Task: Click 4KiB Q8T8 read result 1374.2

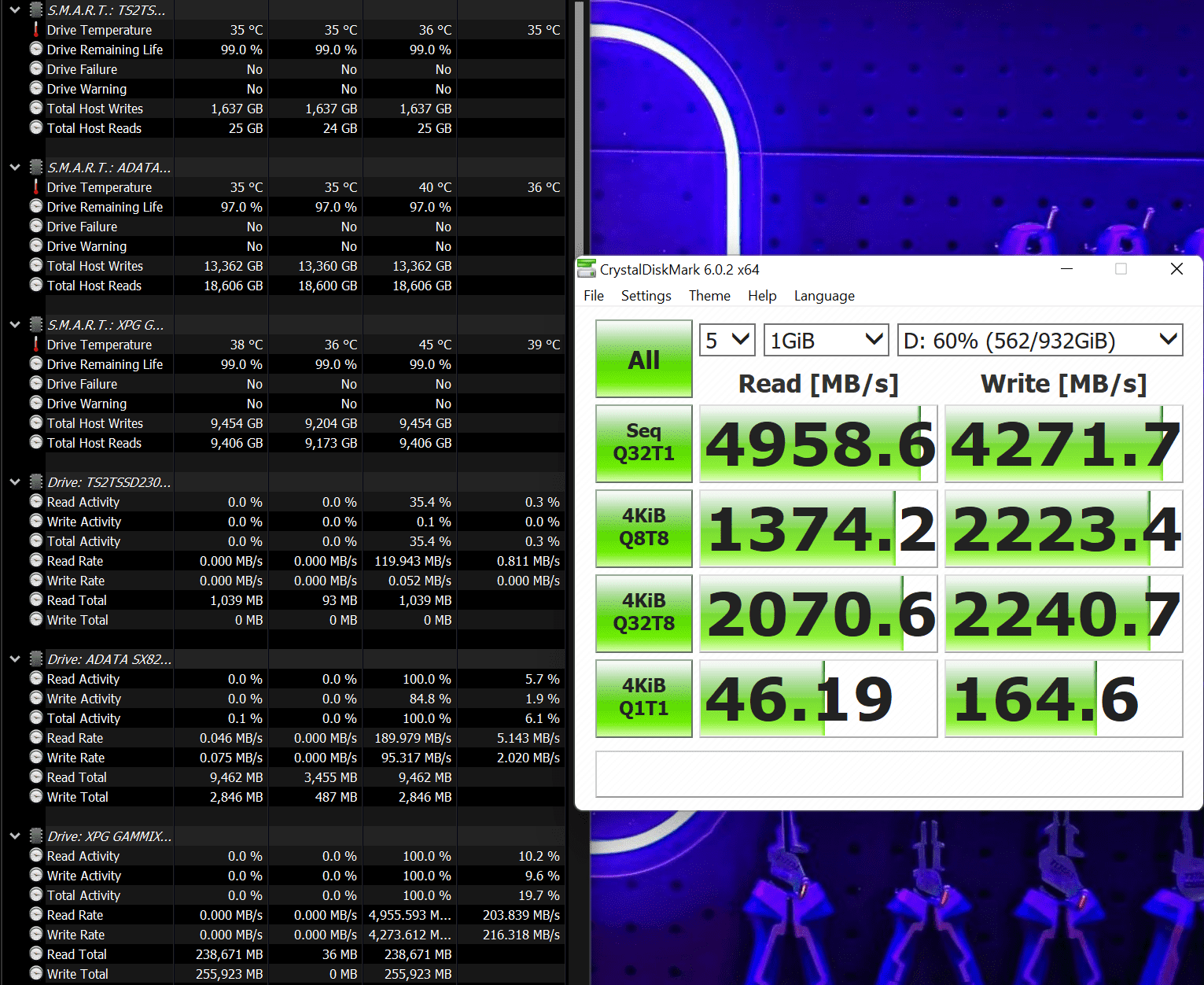Action: 819,529
